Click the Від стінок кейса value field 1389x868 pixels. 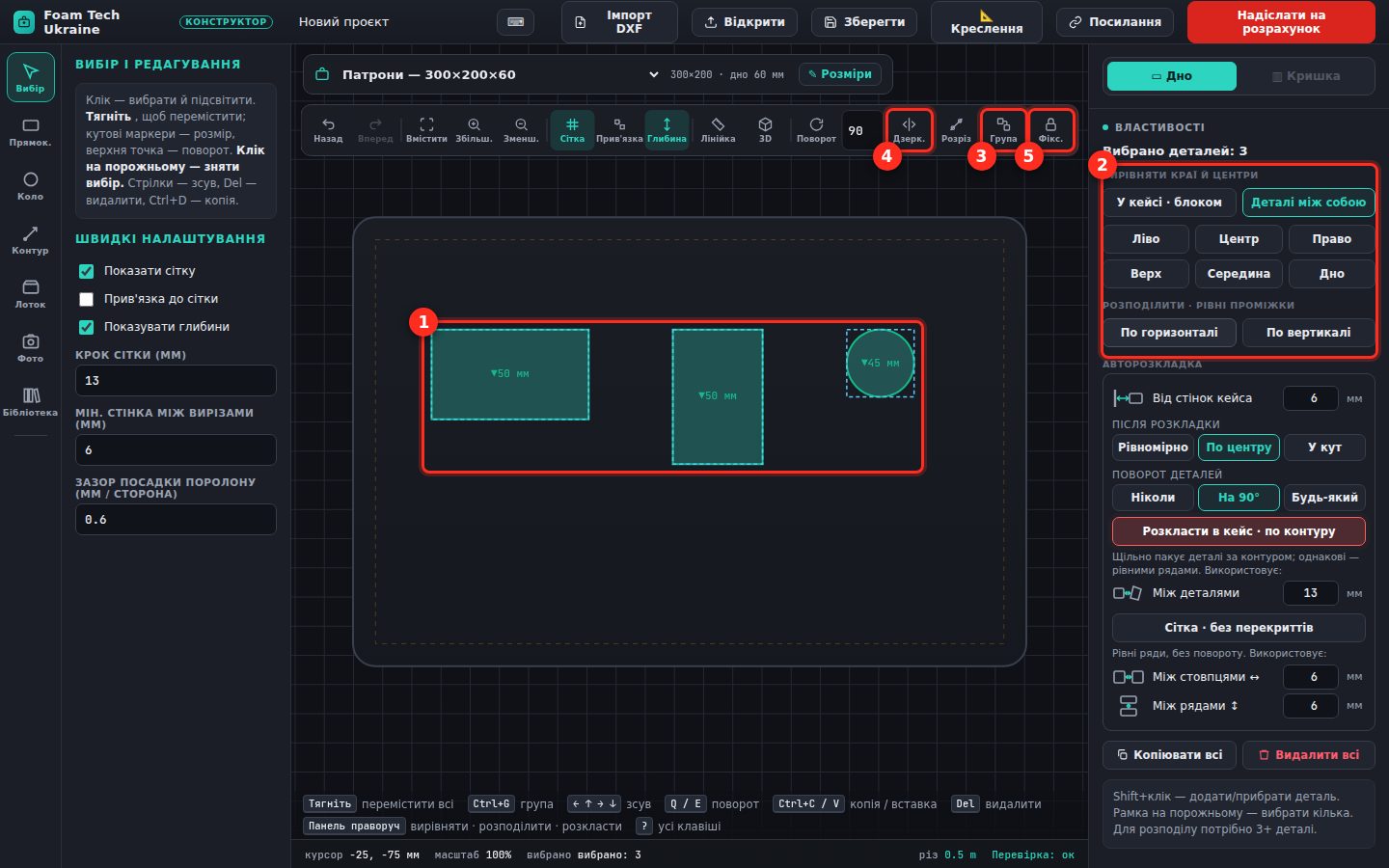(1311, 398)
